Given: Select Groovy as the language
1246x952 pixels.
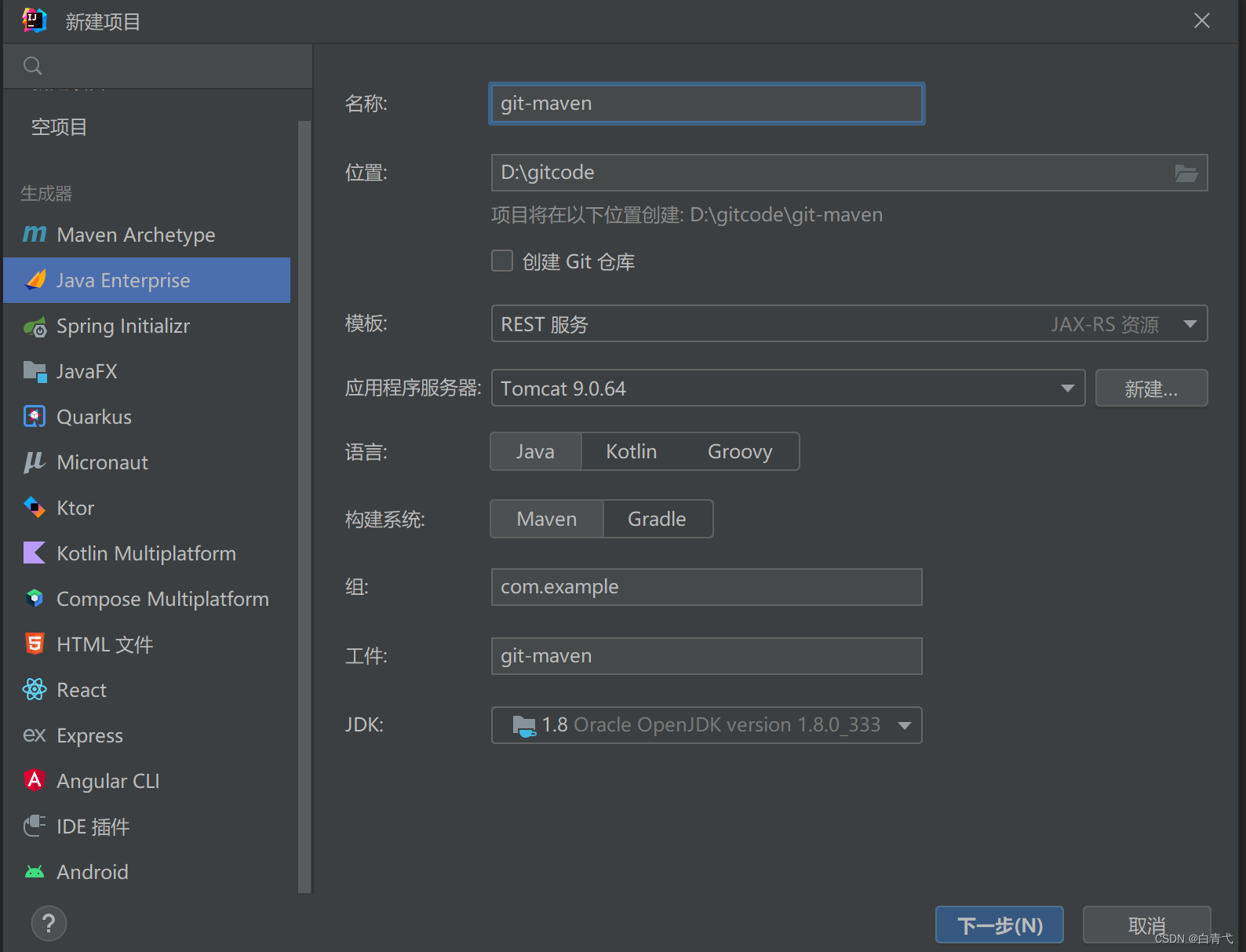Looking at the screenshot, I should click(740, 451).
